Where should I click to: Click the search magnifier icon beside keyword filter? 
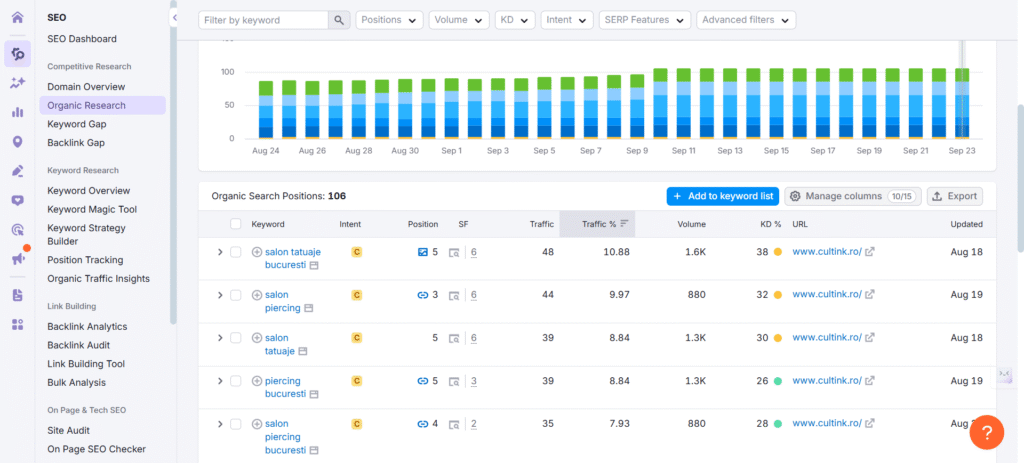(340, 20)
